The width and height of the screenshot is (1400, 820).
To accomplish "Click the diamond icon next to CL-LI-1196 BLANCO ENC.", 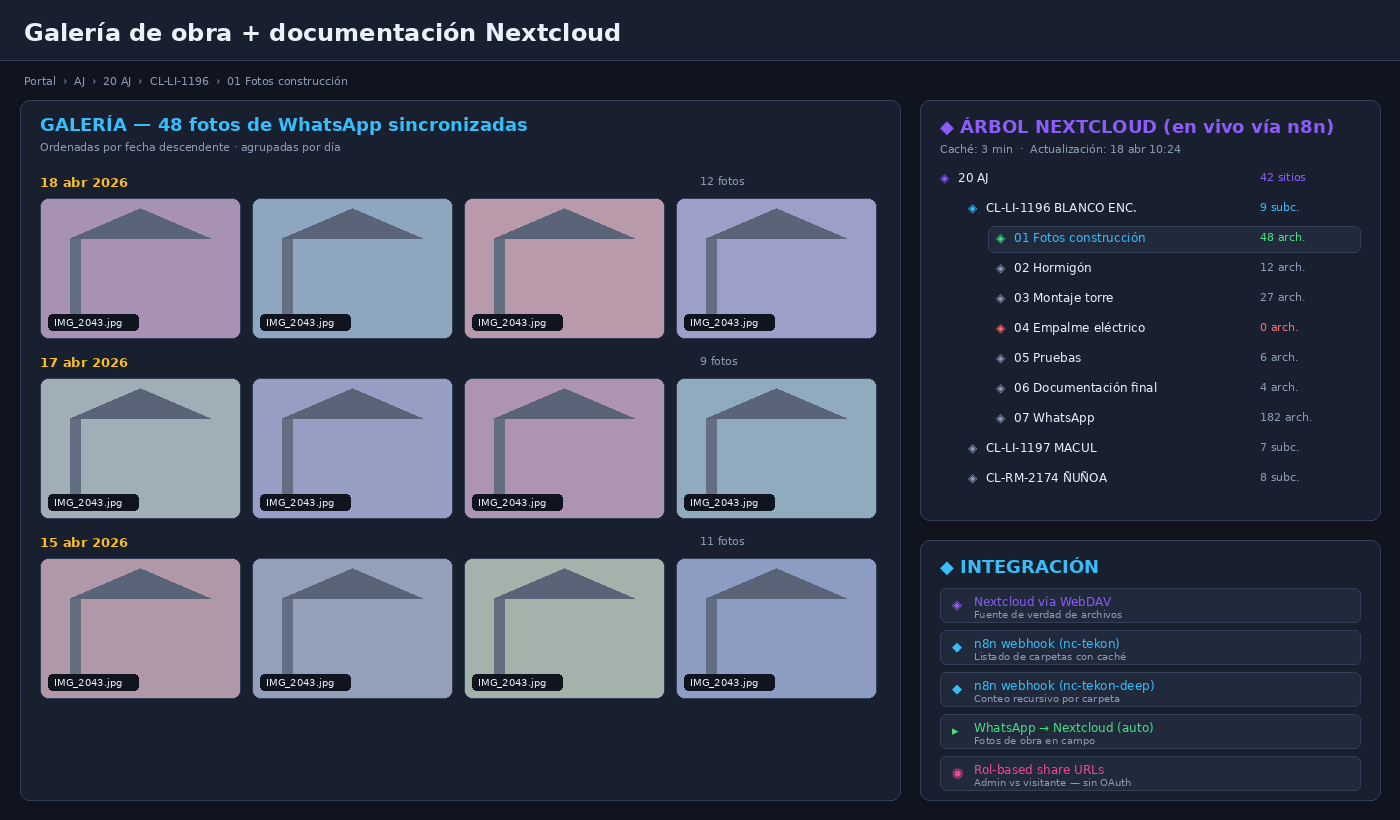I will (972, 208).
